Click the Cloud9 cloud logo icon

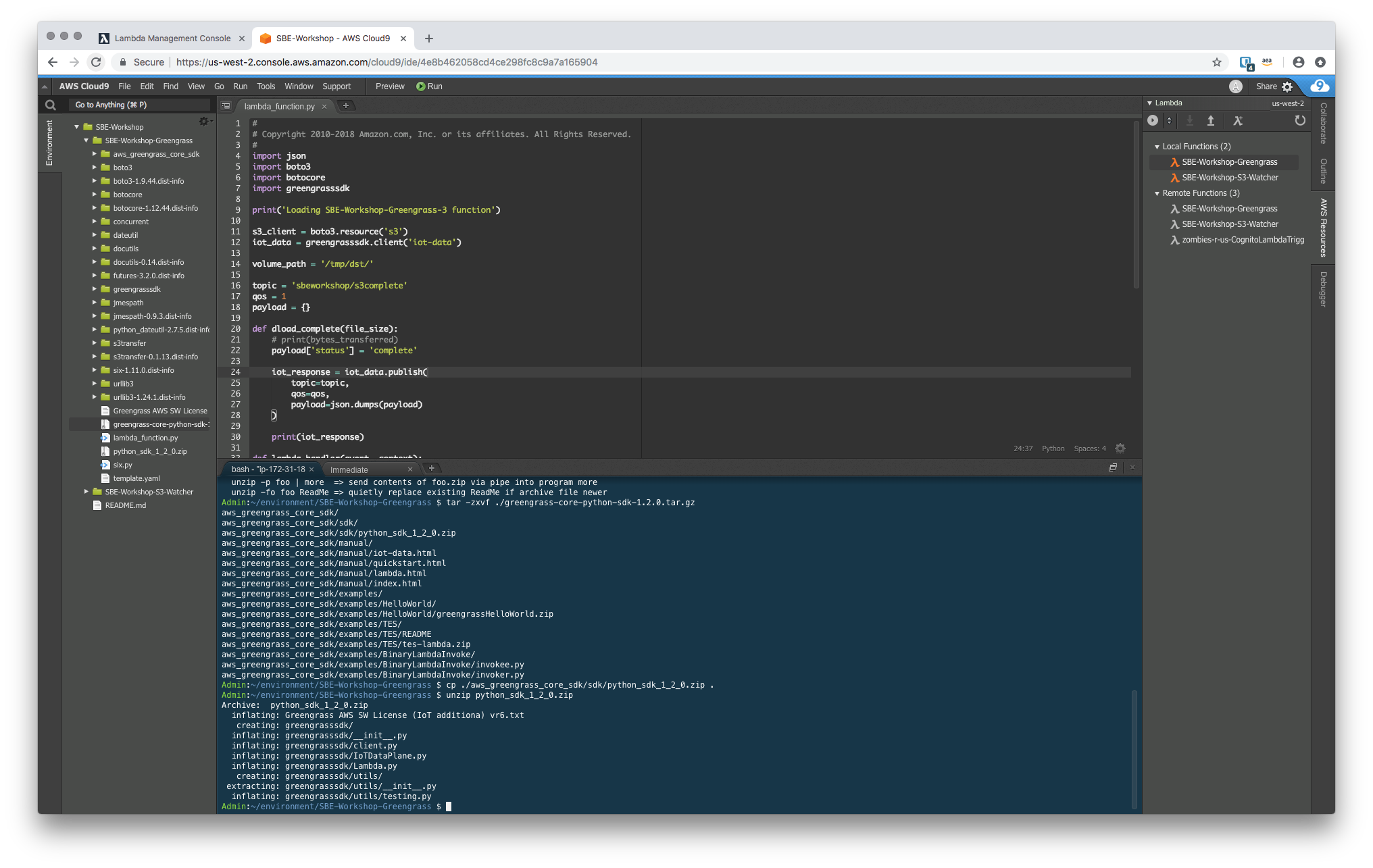1320,86
